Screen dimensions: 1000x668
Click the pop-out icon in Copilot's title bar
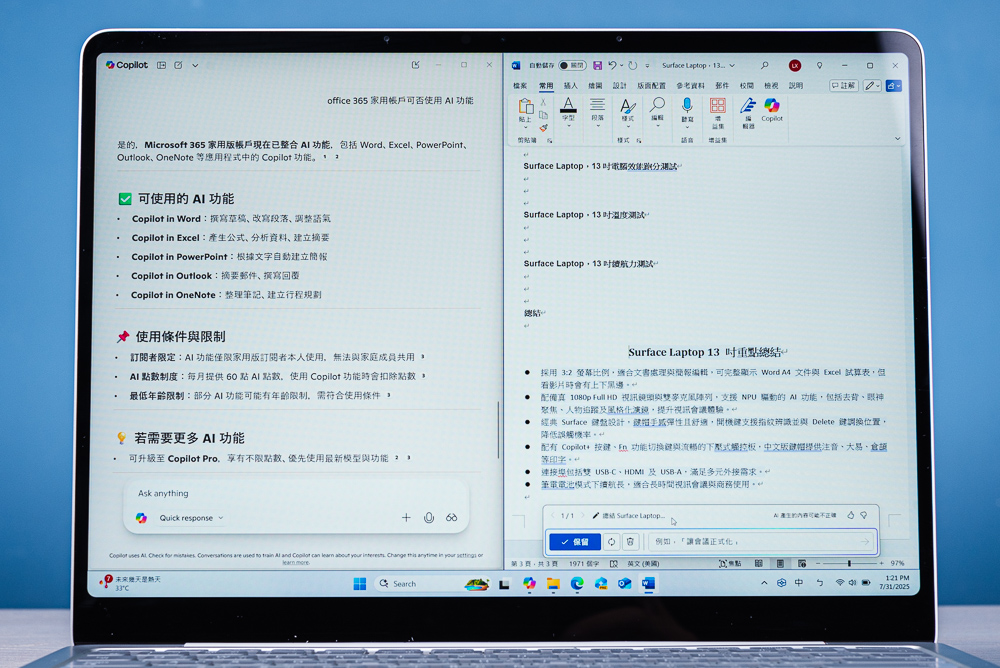click(416, 64)
